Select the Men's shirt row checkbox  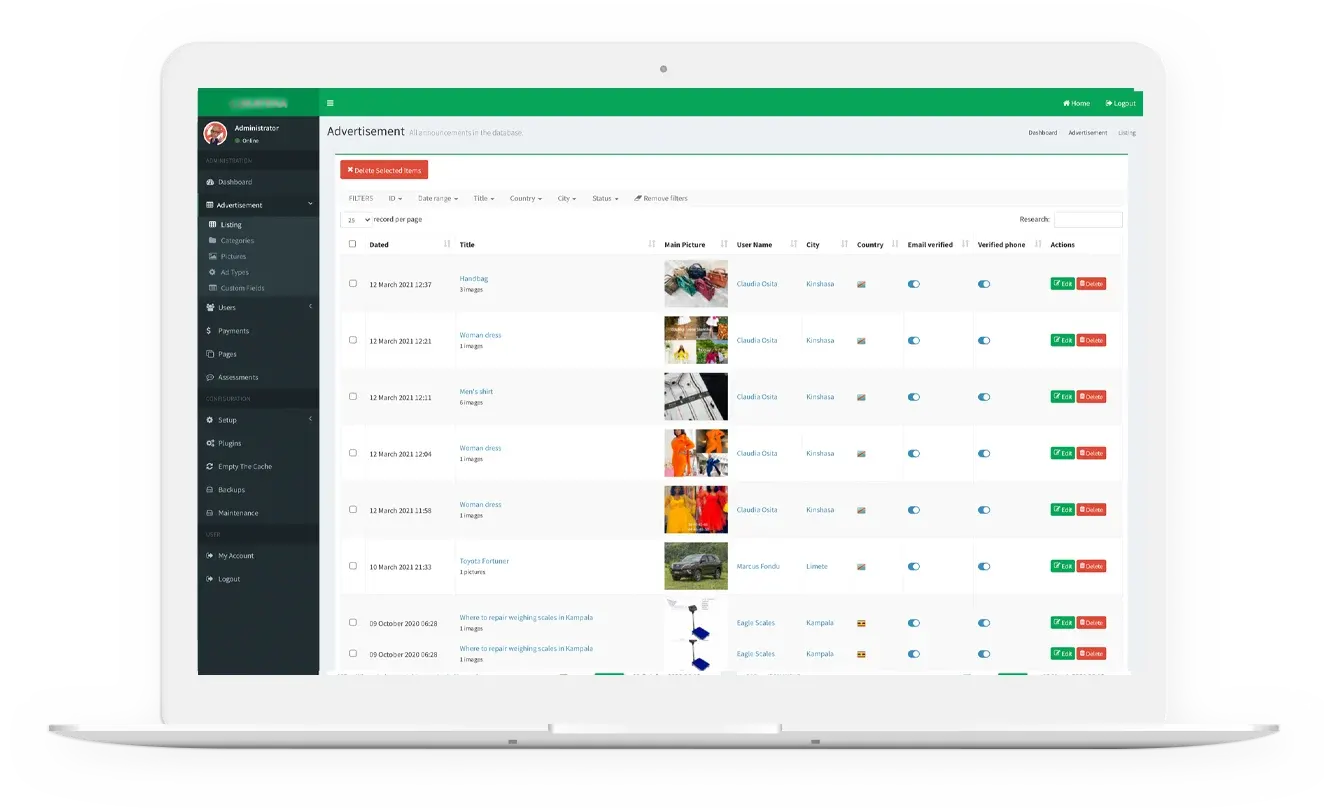coord(352,396)
